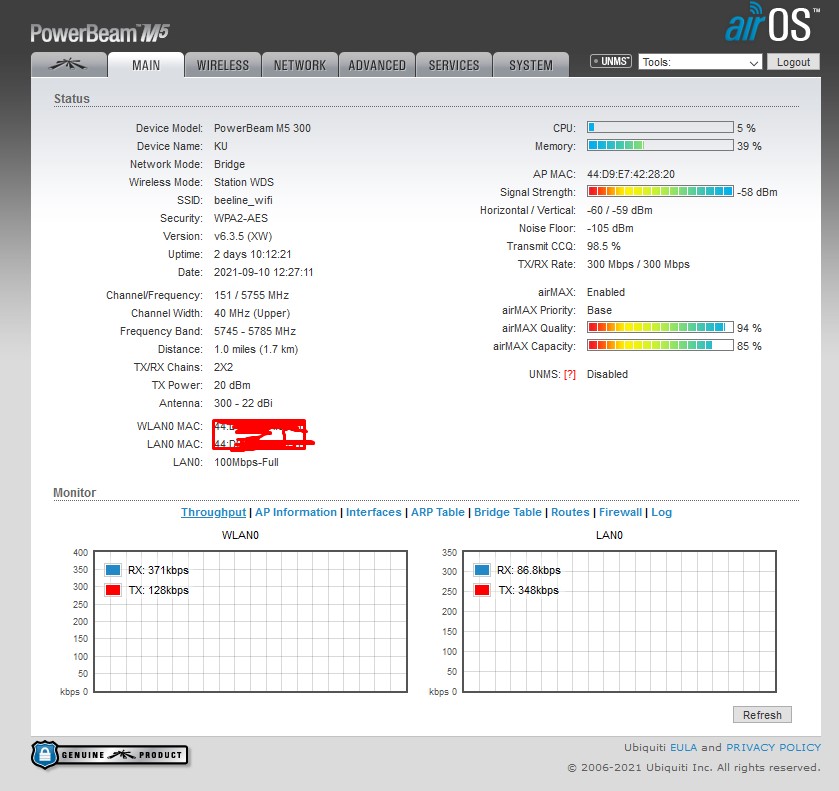Open the PRIVACY POLICY link
Viewport: 839px width, 791px height.
[773, 747]
